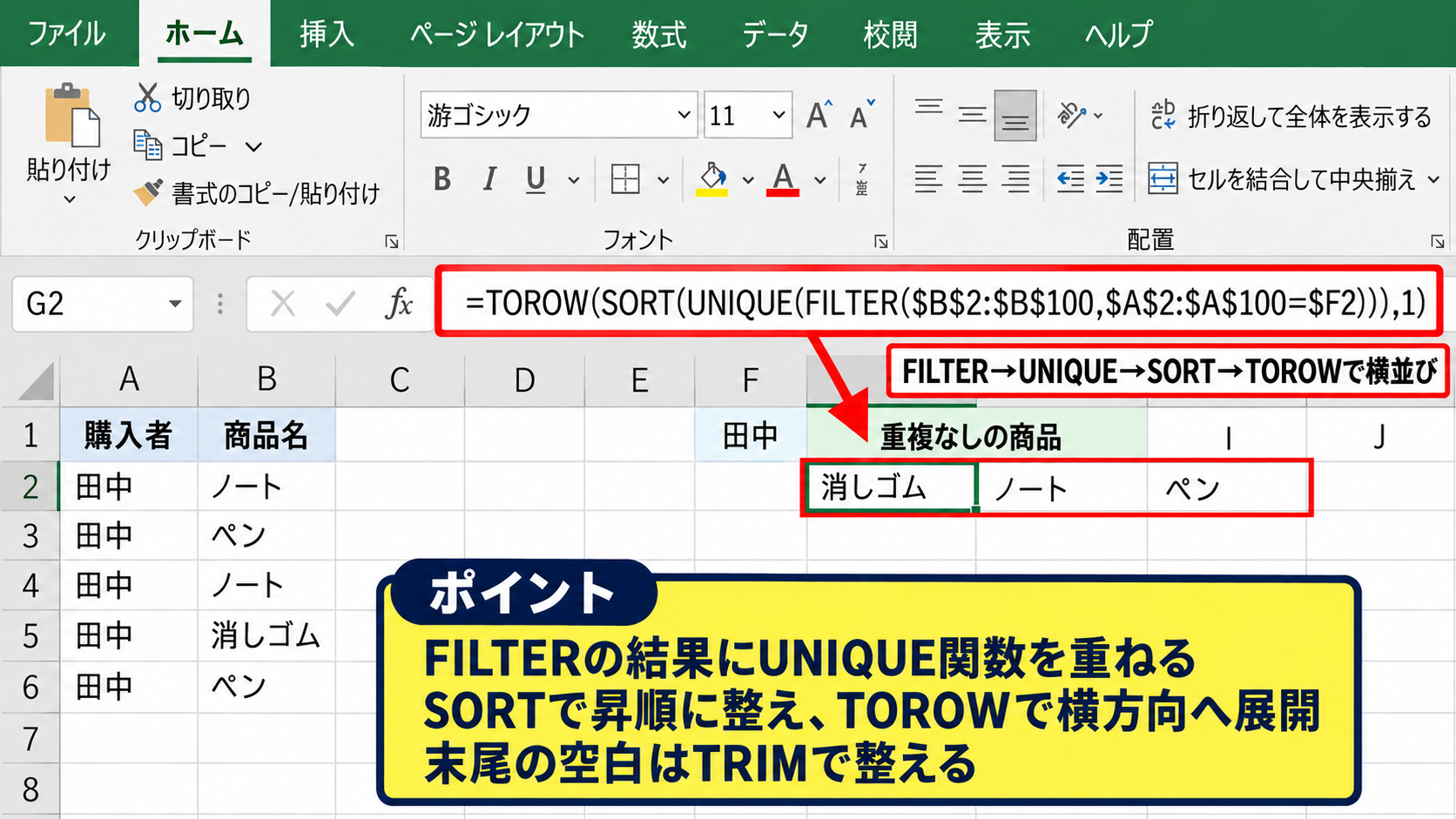
Task: Center cell text horizontally
Action: [972, 179]
